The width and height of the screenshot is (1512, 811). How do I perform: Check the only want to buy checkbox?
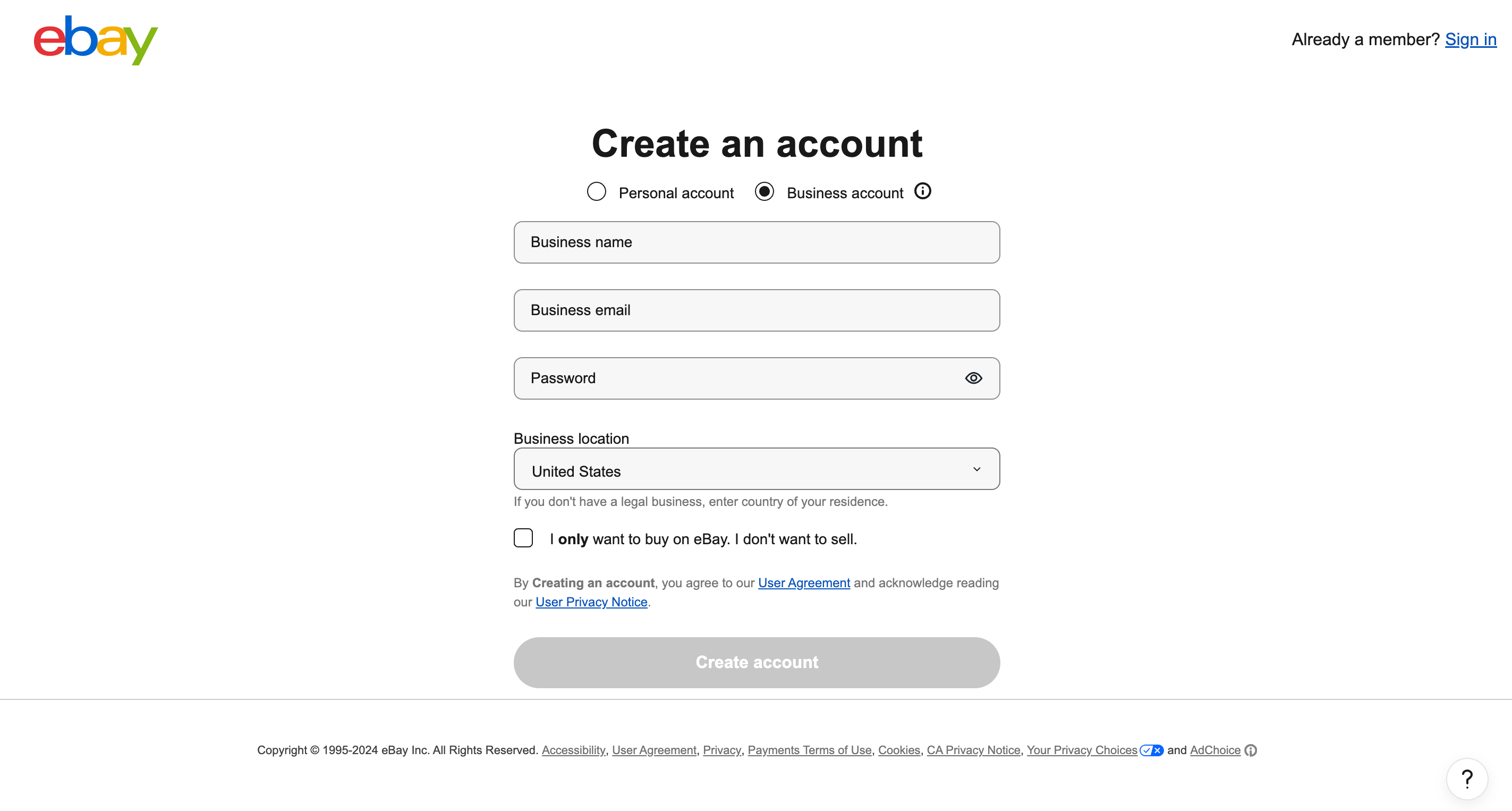523,538
